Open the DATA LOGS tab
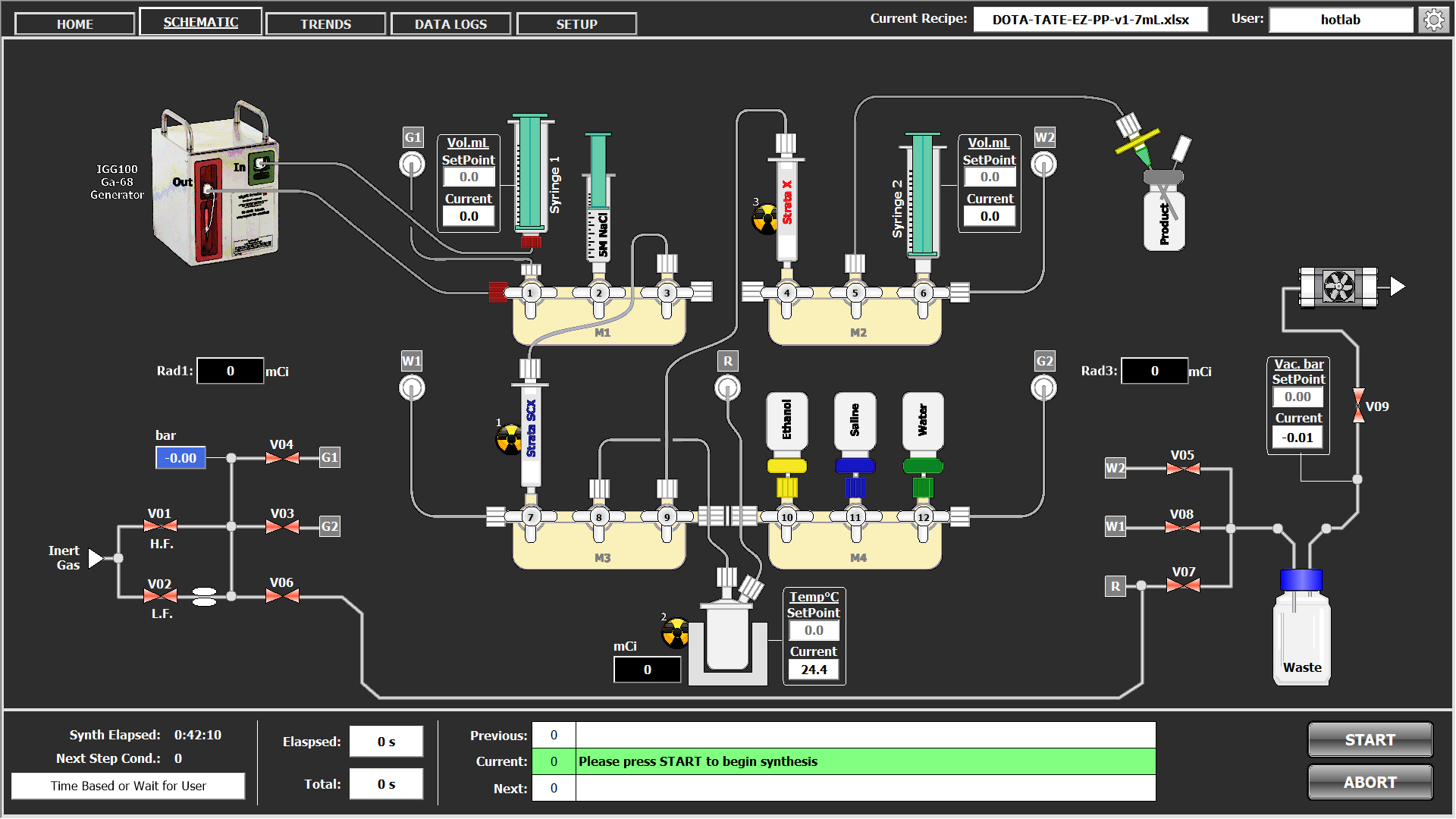1456x819 pixels. coord(450,24)
